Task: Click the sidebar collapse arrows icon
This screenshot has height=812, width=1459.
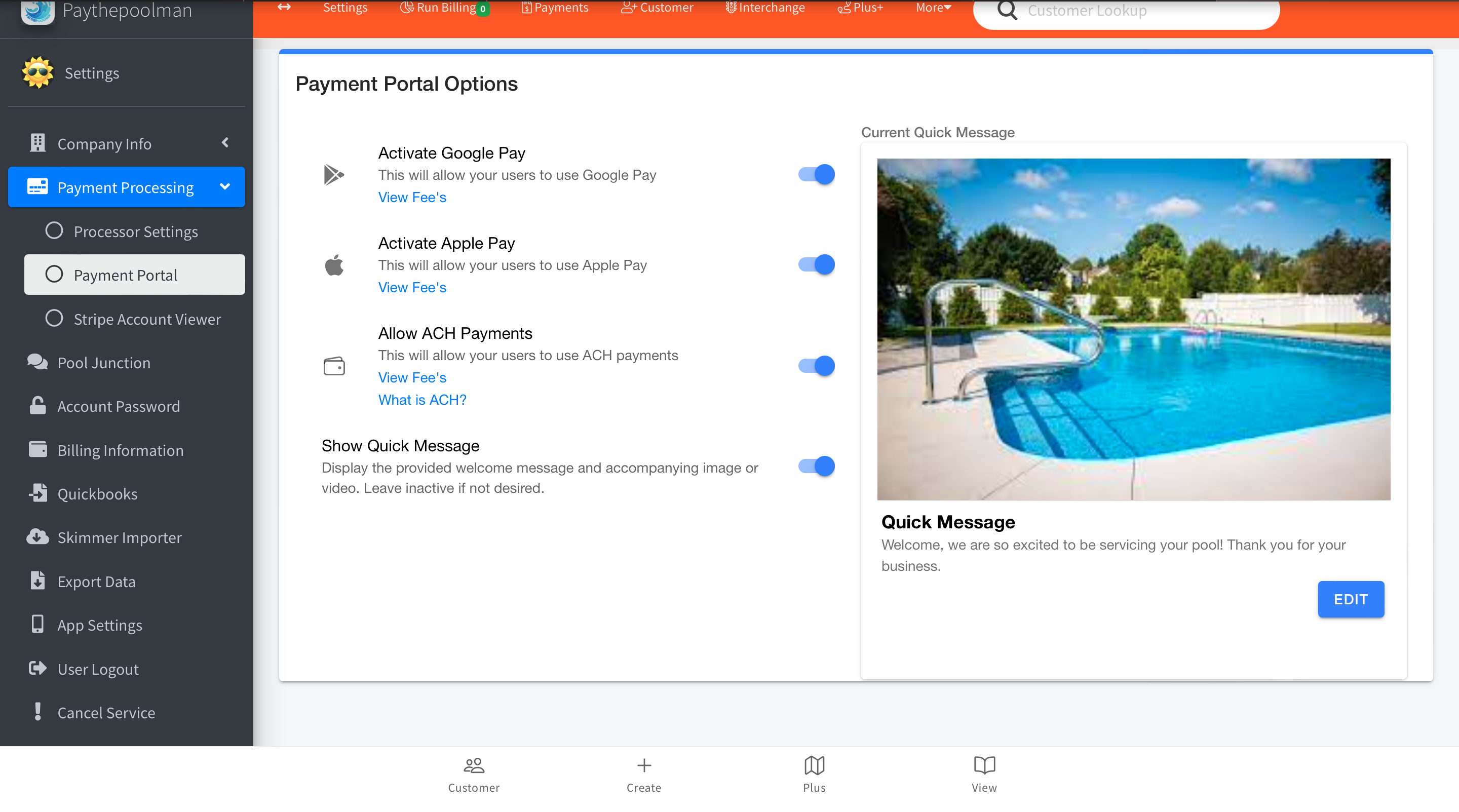Action: point(284,8)
